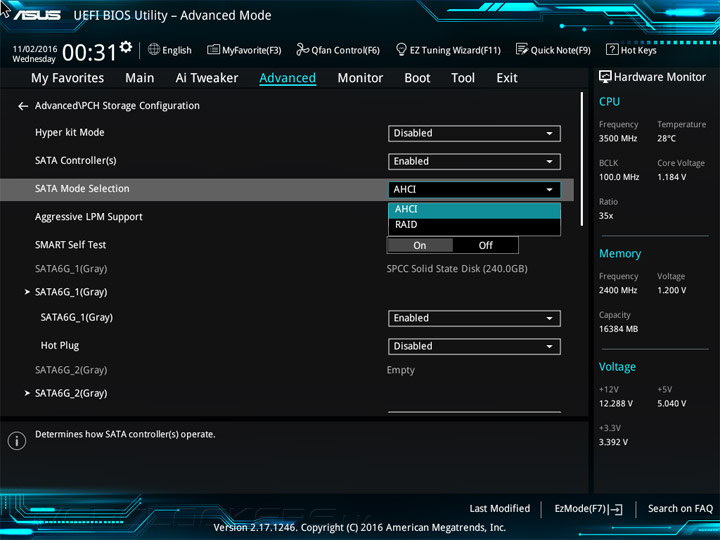Click the back arrow beside Advanced\PCH Storage Configuration
The image size is (720, 540).
point(23,106)
